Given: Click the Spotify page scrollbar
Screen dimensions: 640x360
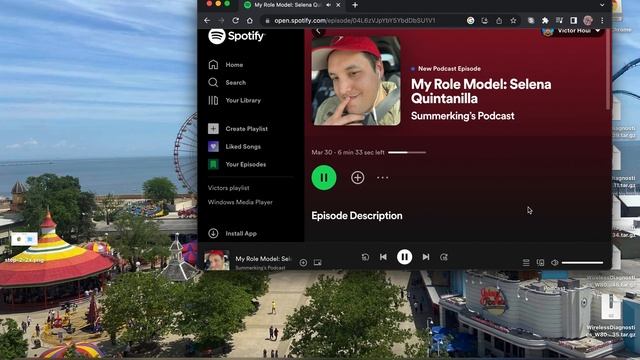Looking at the screenshot, I should [608, 69].
